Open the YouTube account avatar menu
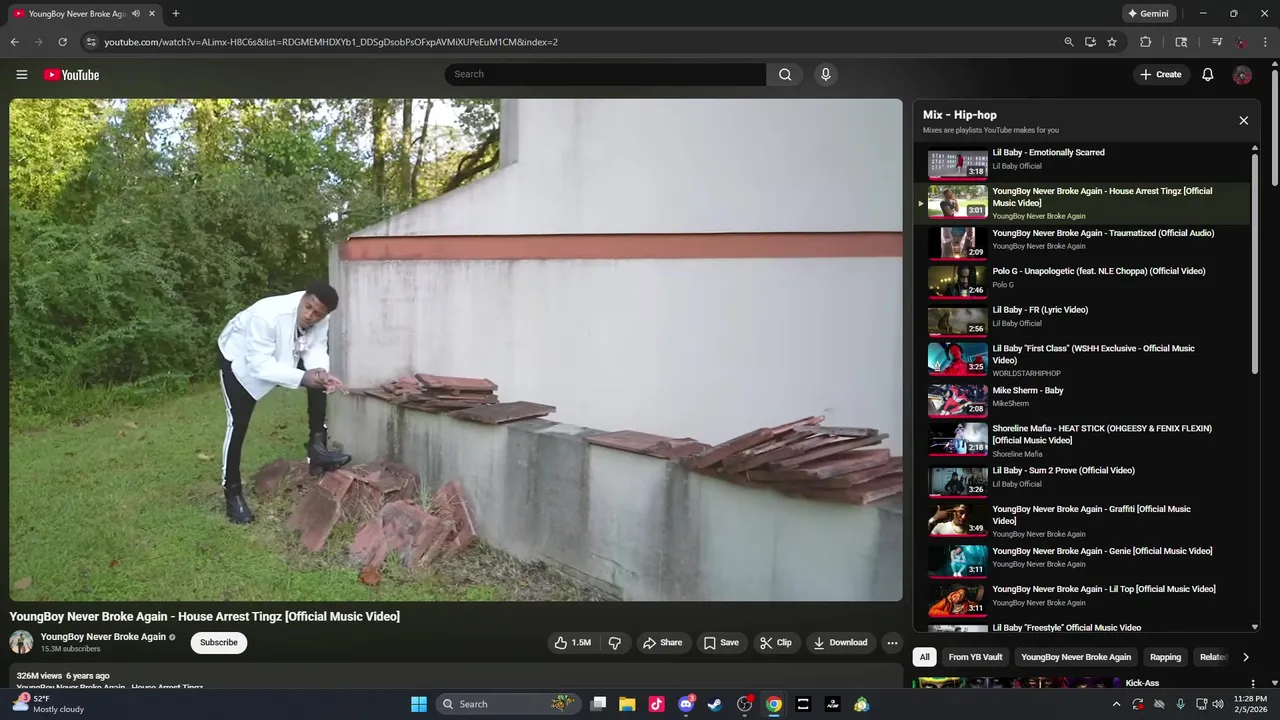This screenshot has height=720, width=1280. (x=1242, y=75)
